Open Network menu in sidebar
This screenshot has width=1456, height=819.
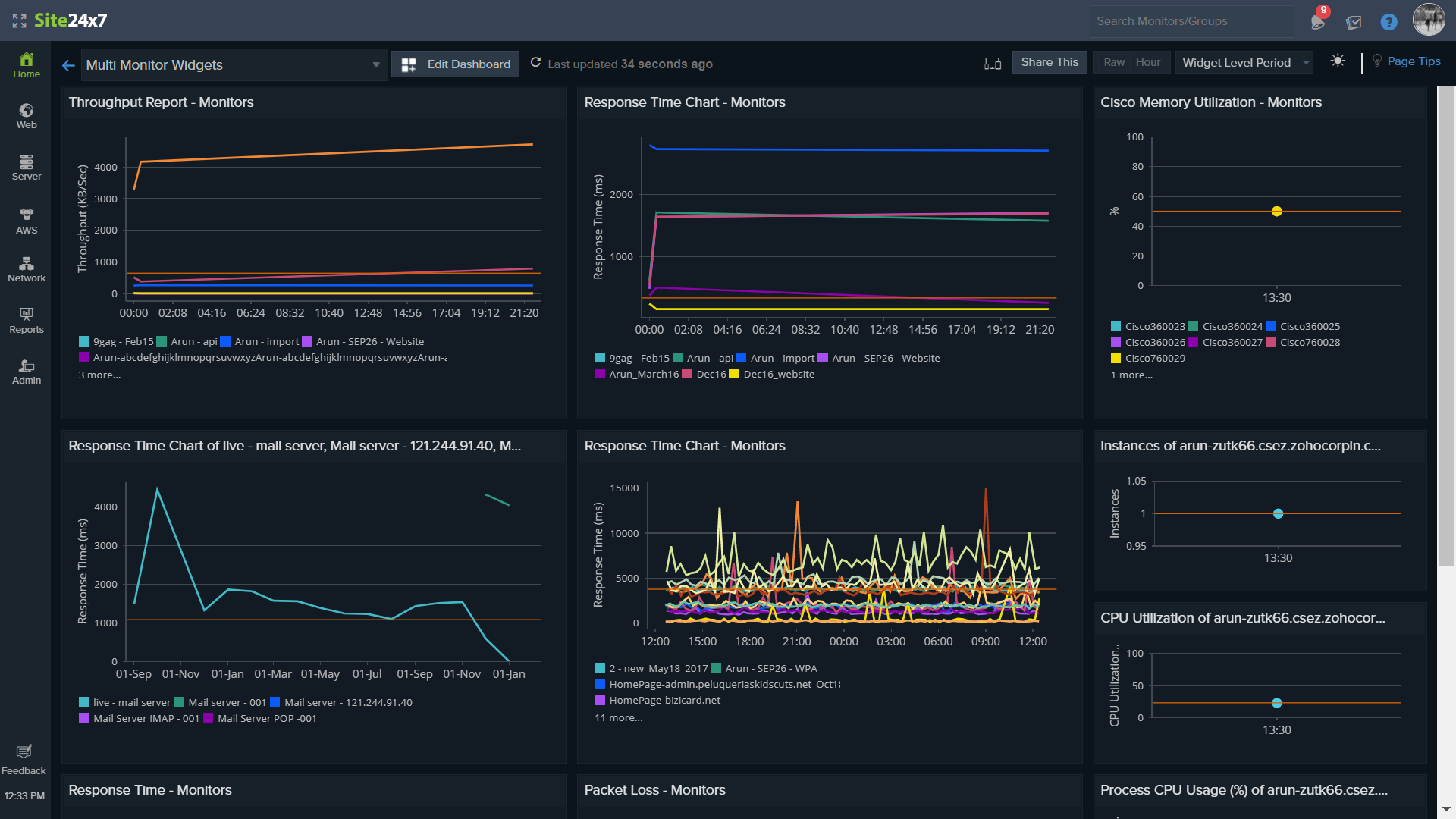[x=27, y=269]
